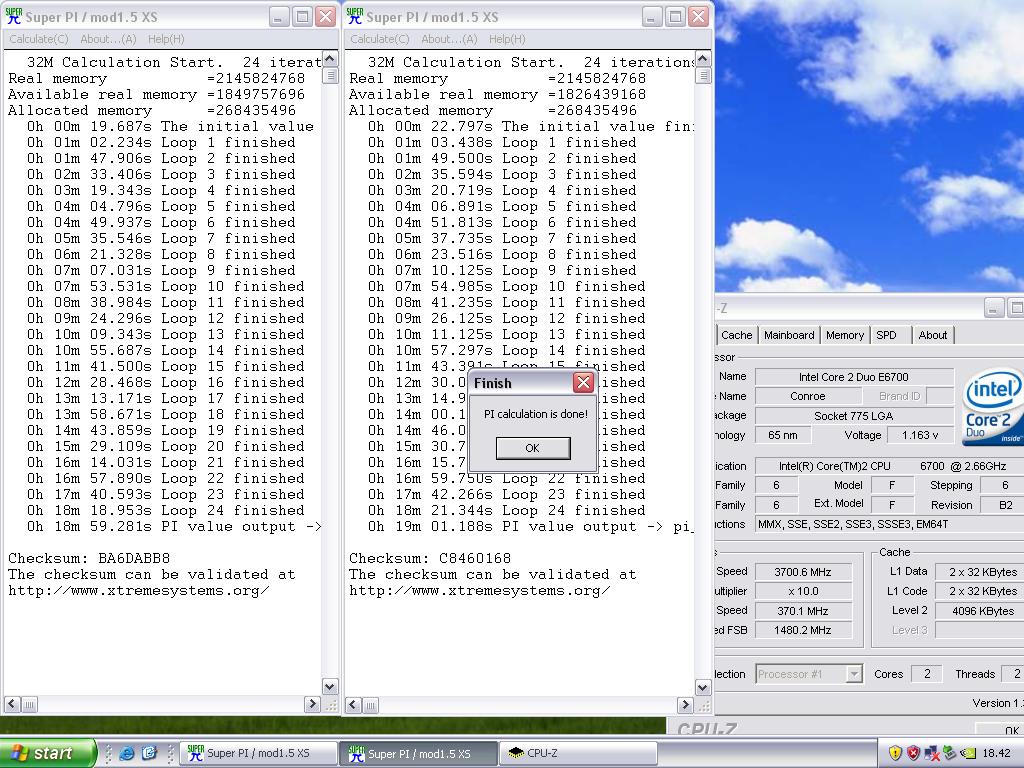This screenshot has height=768, width=1024.
Task: Click scroll-down arrow in C8460168 checksum window
Action: pyautogui.click(x=703, y=686)
